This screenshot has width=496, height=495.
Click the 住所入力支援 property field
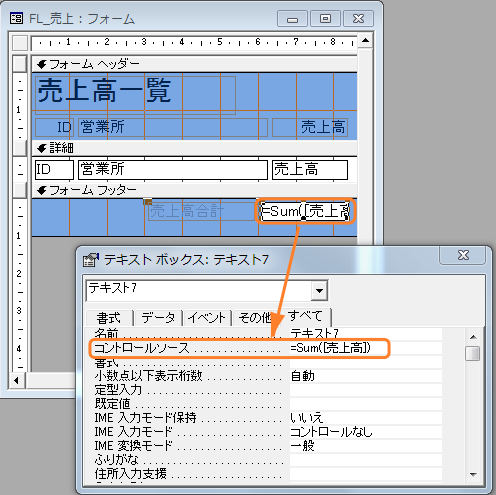coord(366,474)
